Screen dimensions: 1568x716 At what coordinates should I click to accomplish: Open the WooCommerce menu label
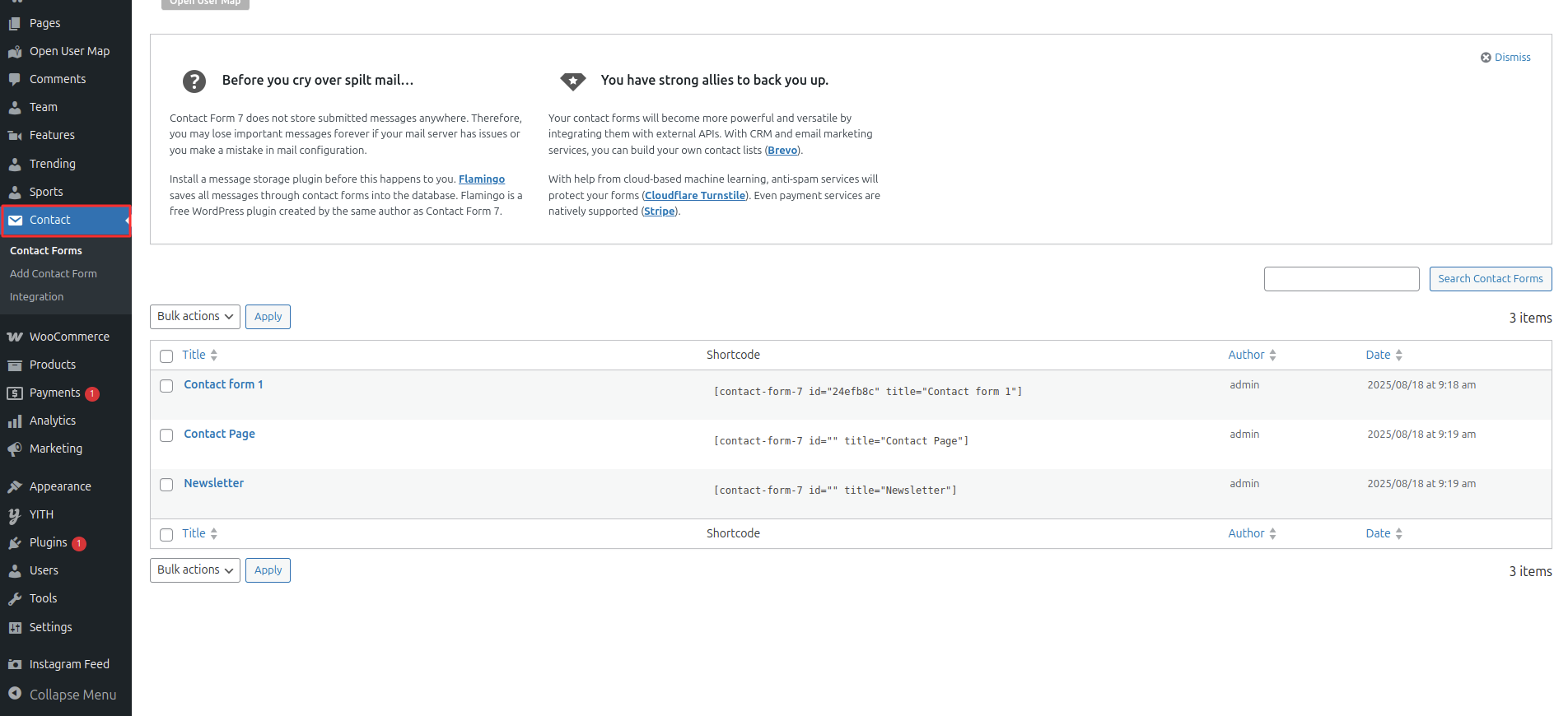pos(69,337)
